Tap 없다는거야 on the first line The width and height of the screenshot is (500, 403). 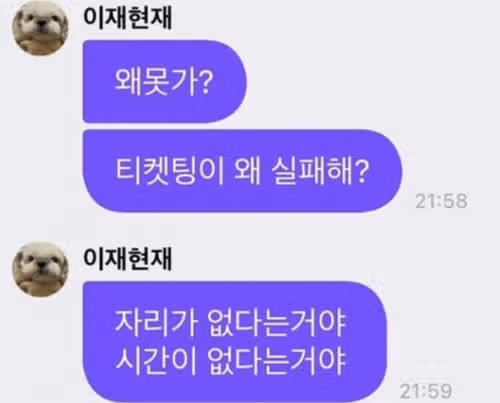276,323
